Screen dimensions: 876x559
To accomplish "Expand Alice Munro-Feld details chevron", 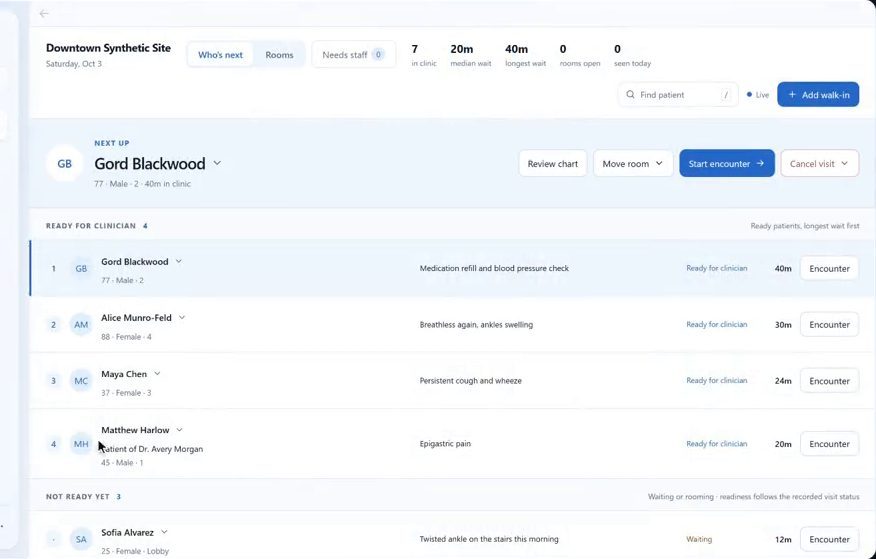I will (x=182, y=317).
